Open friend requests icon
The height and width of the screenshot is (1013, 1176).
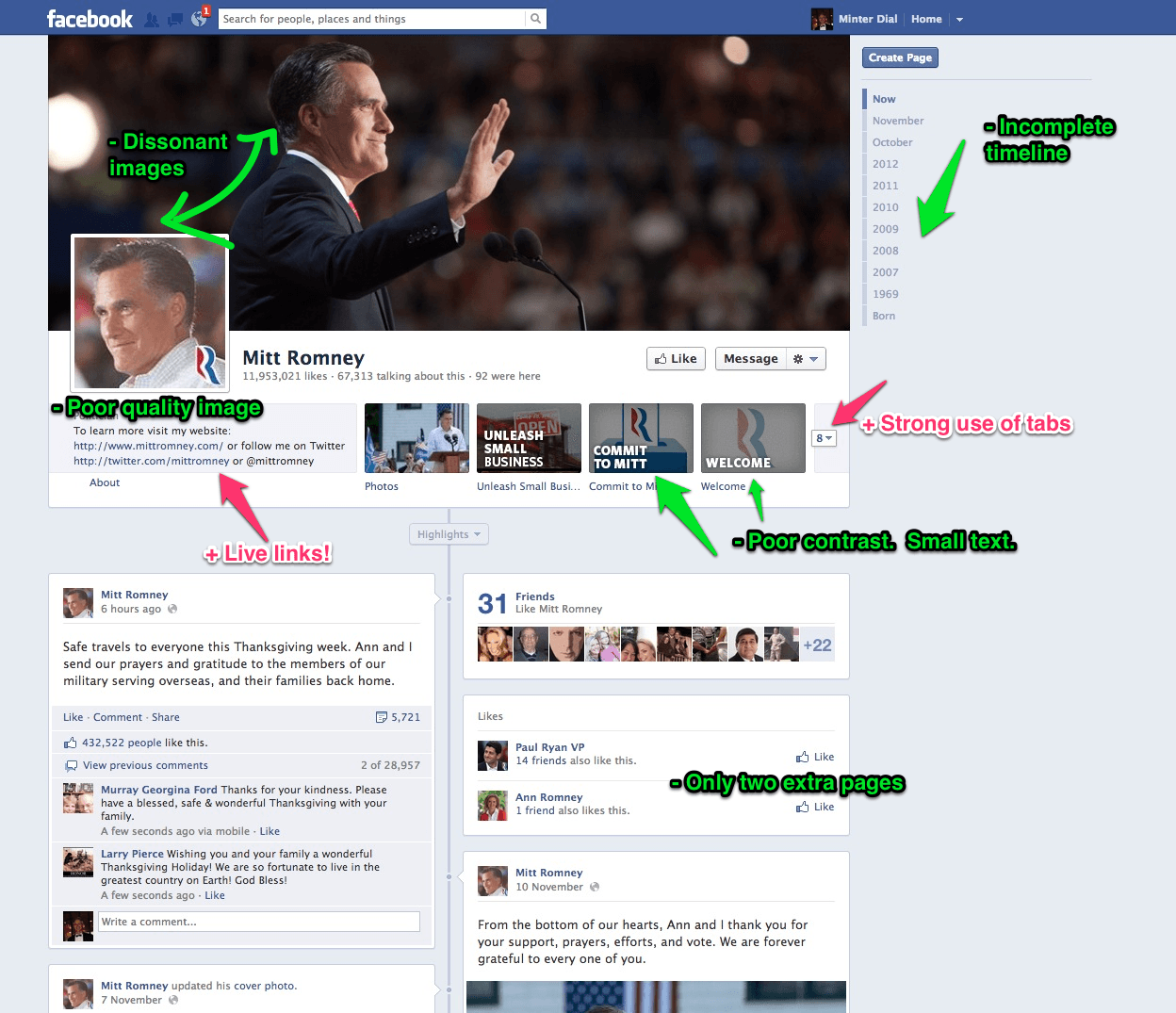click(x=152, y=19)
